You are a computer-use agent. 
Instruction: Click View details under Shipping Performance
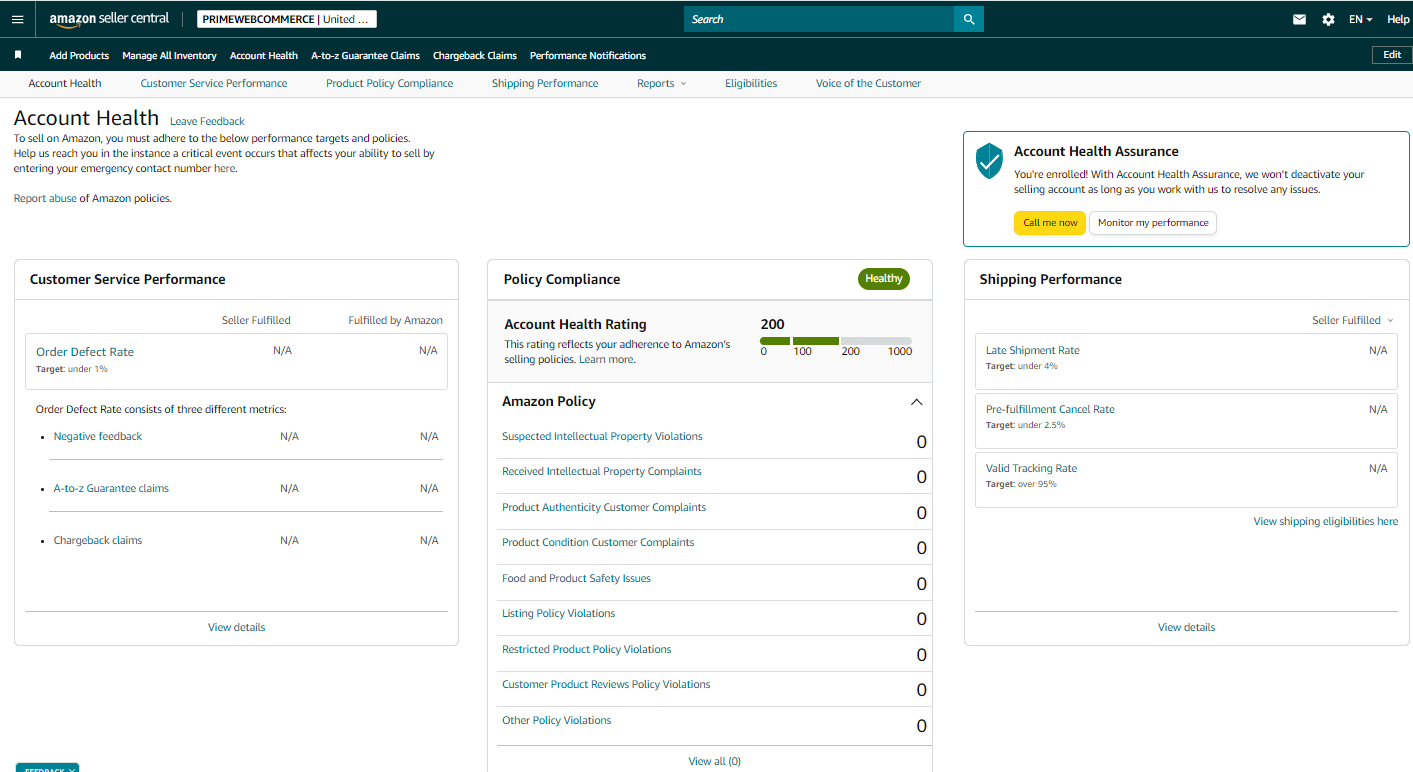click(x=1187, y=627)
